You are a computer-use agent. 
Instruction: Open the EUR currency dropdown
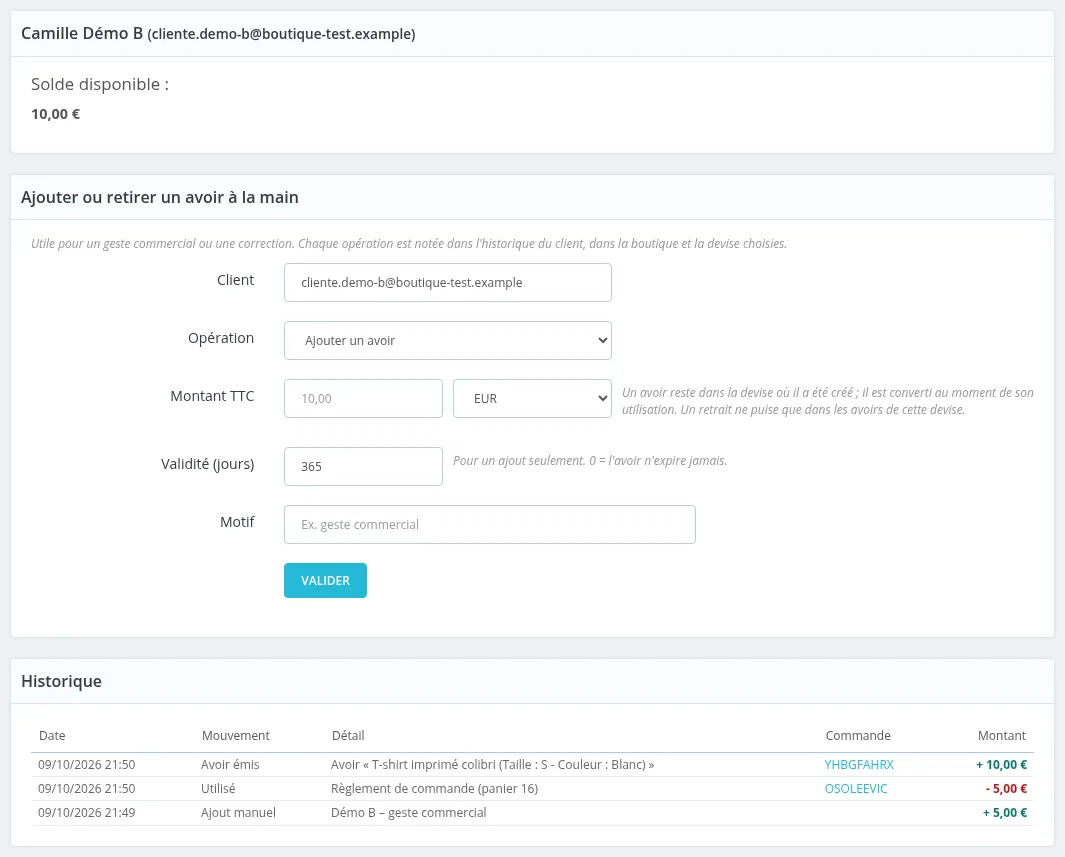(532, 399)
